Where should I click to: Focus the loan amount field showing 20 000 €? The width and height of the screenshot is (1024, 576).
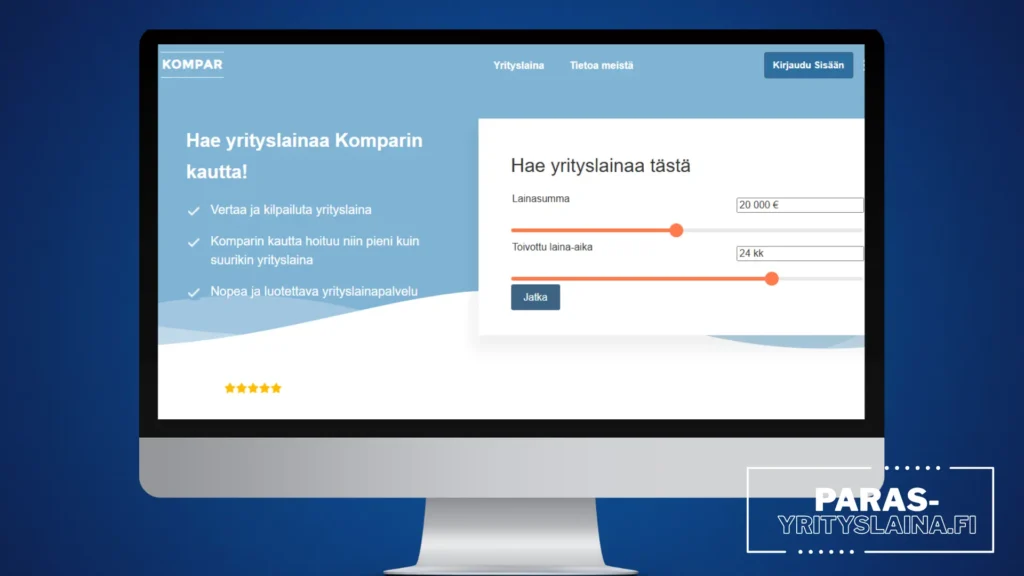click(x=798, y=205)
